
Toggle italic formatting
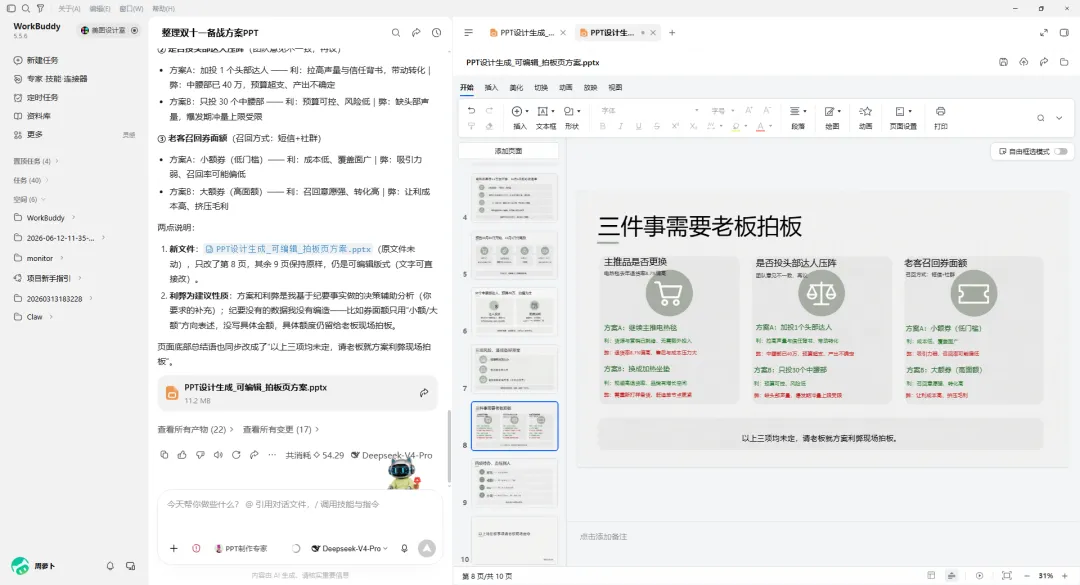coord(621,126)
